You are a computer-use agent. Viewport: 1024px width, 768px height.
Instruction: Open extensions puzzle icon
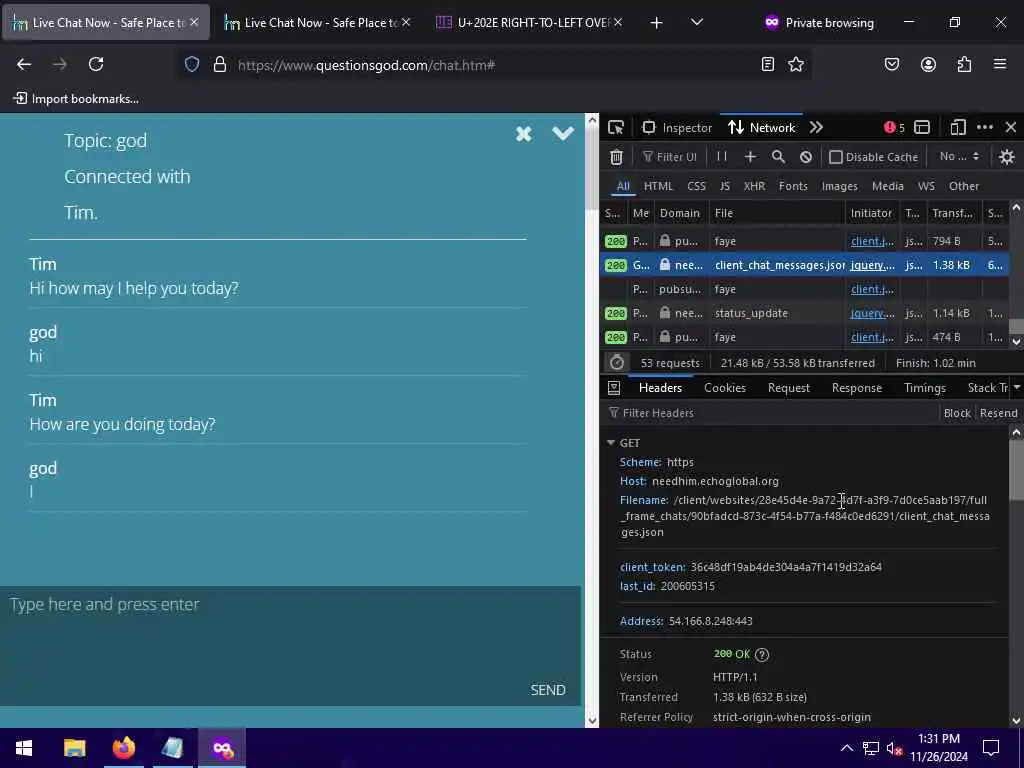[964, 64]
